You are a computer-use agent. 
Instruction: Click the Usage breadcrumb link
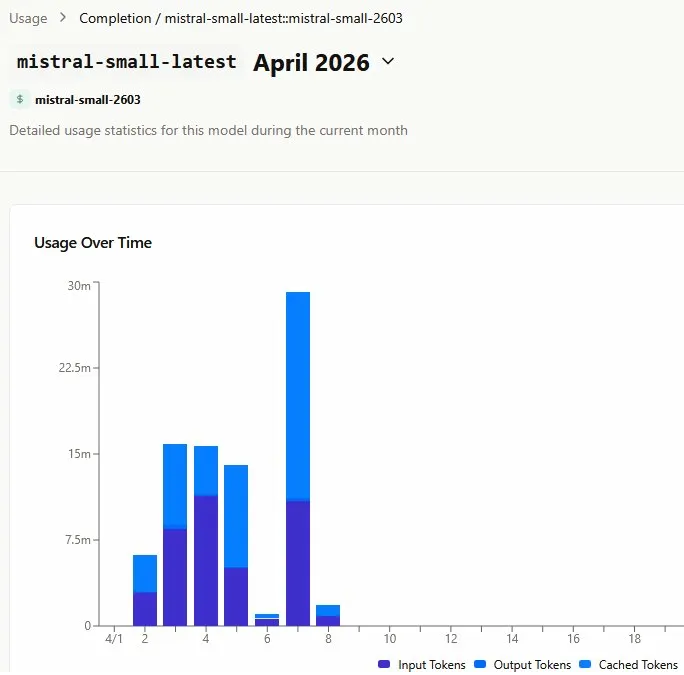pos(28,18)
